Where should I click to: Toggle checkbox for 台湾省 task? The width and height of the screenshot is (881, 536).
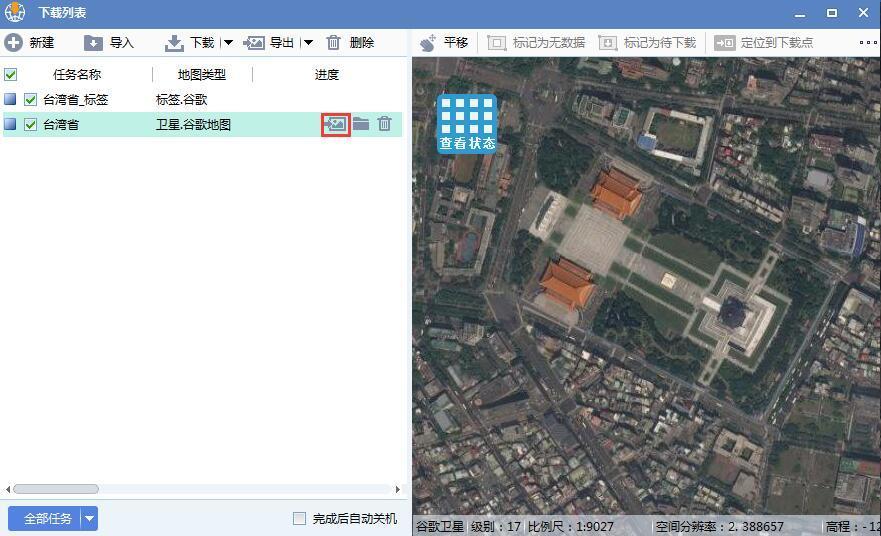[x=30, y=125]
